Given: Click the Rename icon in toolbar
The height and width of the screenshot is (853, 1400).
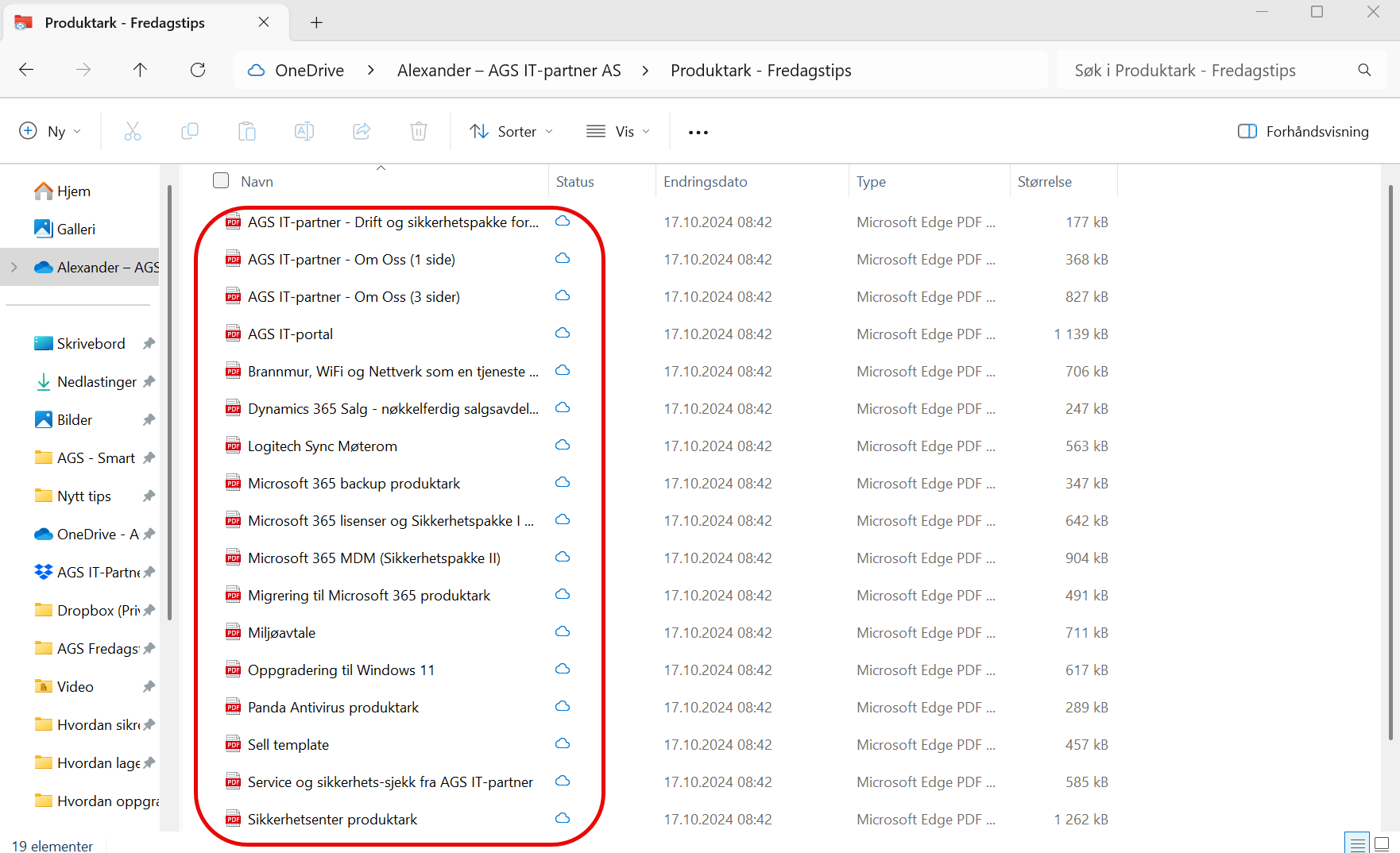Looking at the screenshot, I should [x=304, y=131].
